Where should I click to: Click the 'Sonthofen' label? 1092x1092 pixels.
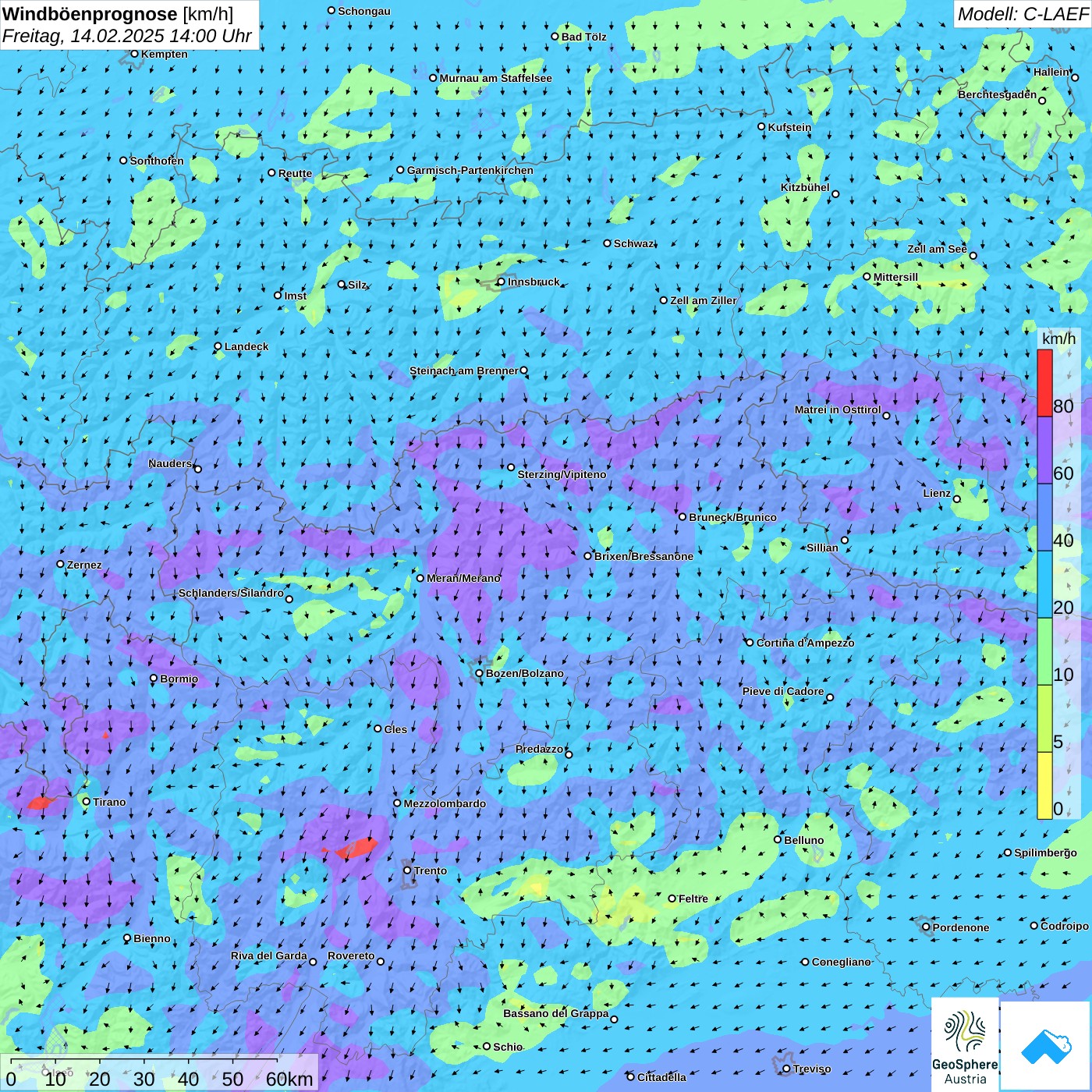click(157, 161)
